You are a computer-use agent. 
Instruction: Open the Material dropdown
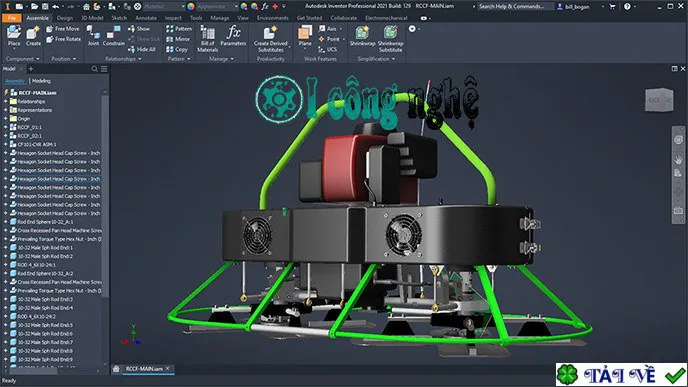pos(164,7)
